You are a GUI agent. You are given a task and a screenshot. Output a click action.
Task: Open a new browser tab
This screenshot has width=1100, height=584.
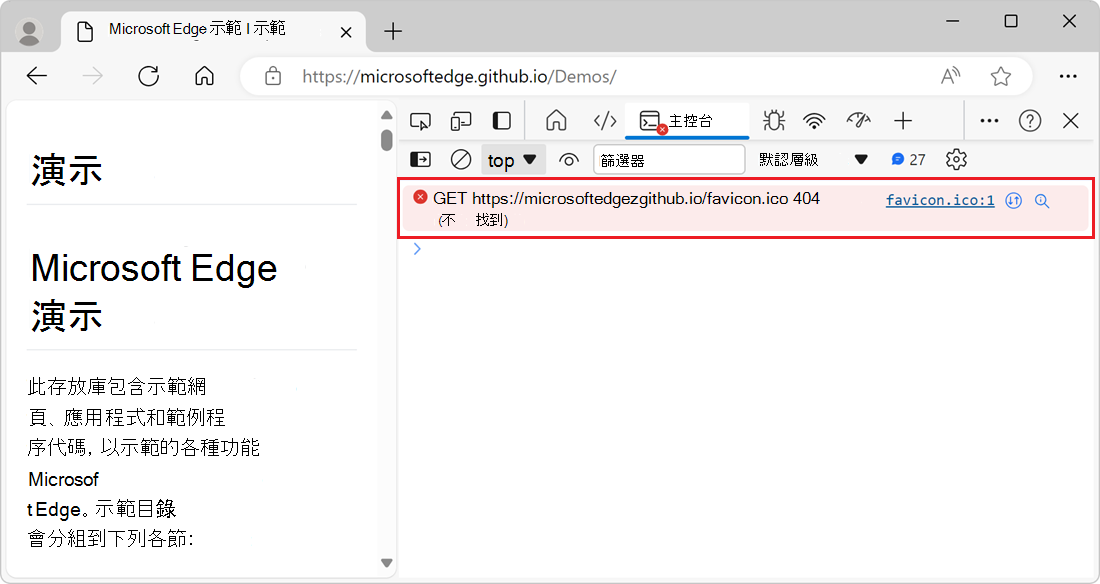click(x=393, y=32)
